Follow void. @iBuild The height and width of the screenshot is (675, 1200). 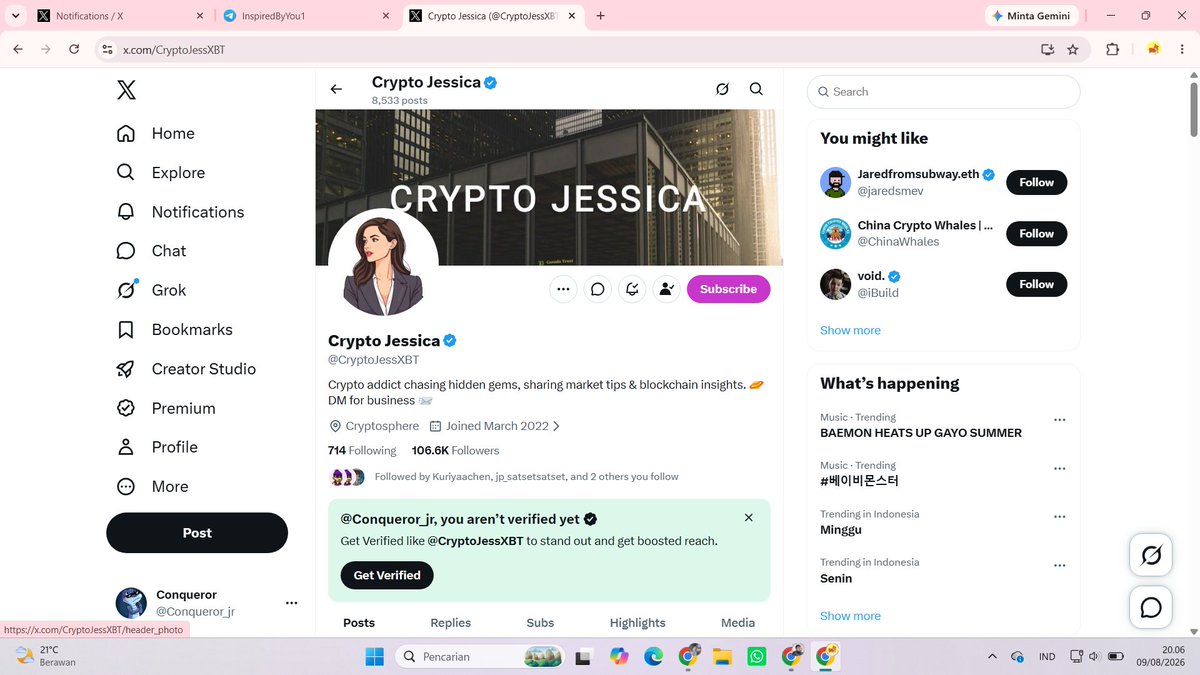1037,285
